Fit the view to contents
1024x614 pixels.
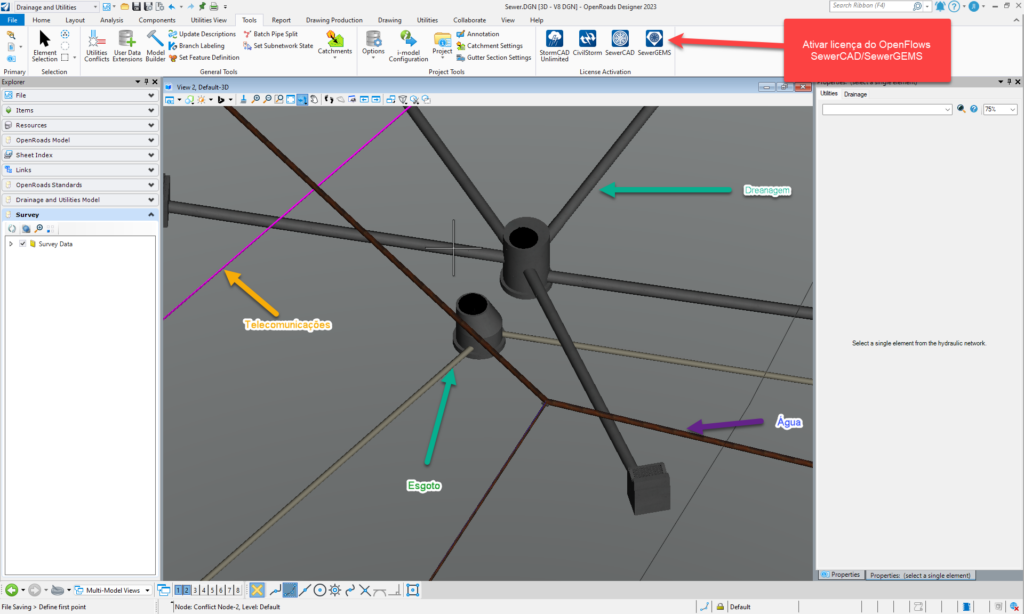click(291, 99)
